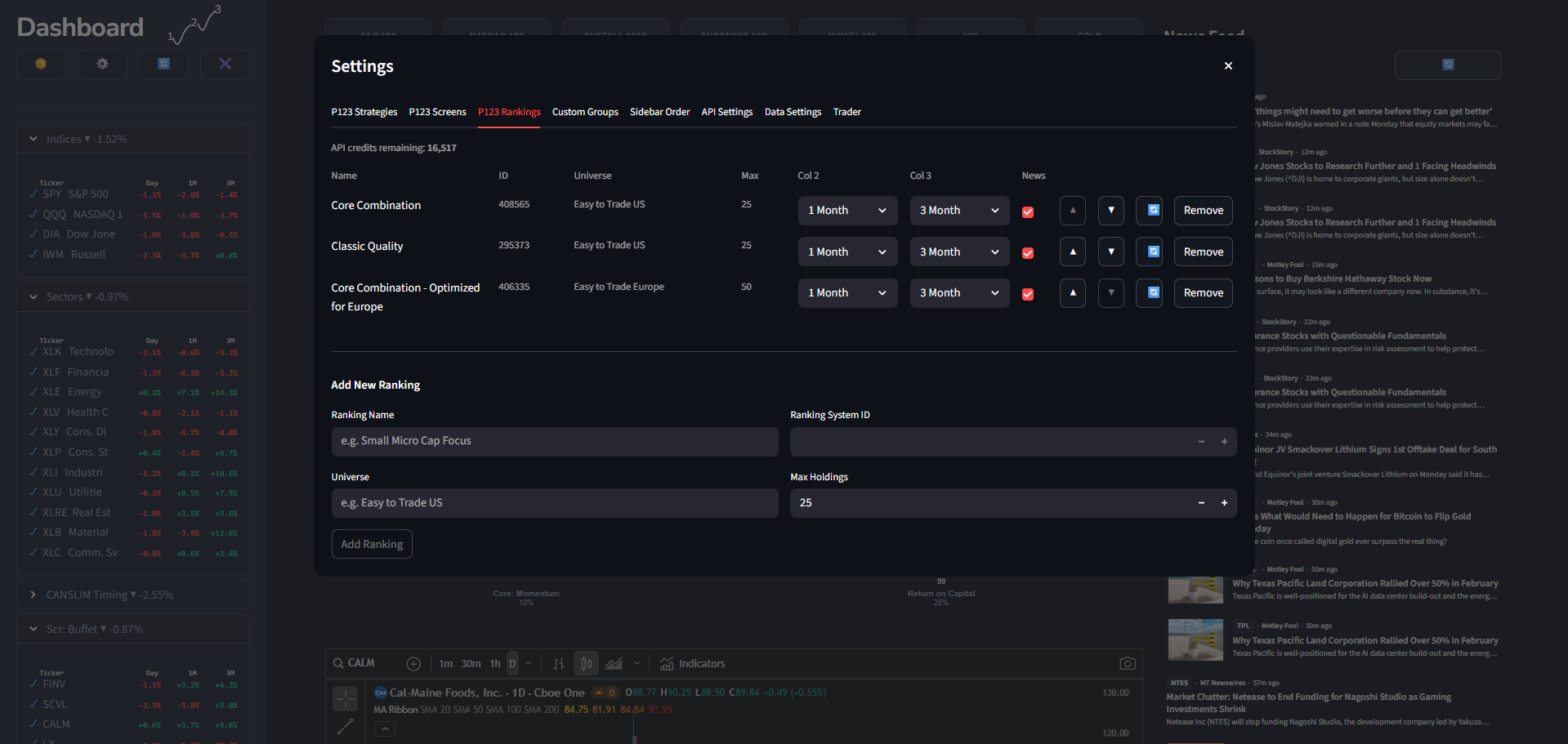Increase Max Holdings with plus button
The image size is (1568, 744).
click(x=1224, y=503)
